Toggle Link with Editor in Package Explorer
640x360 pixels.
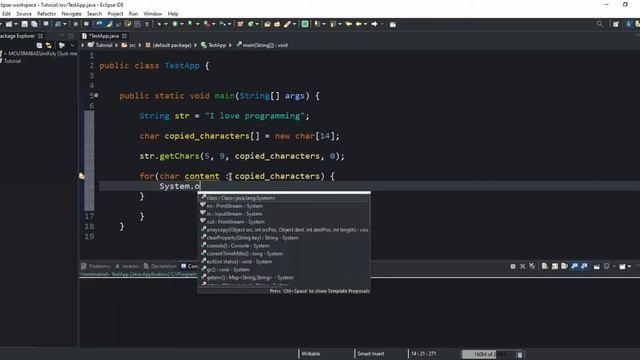[49, 45]
